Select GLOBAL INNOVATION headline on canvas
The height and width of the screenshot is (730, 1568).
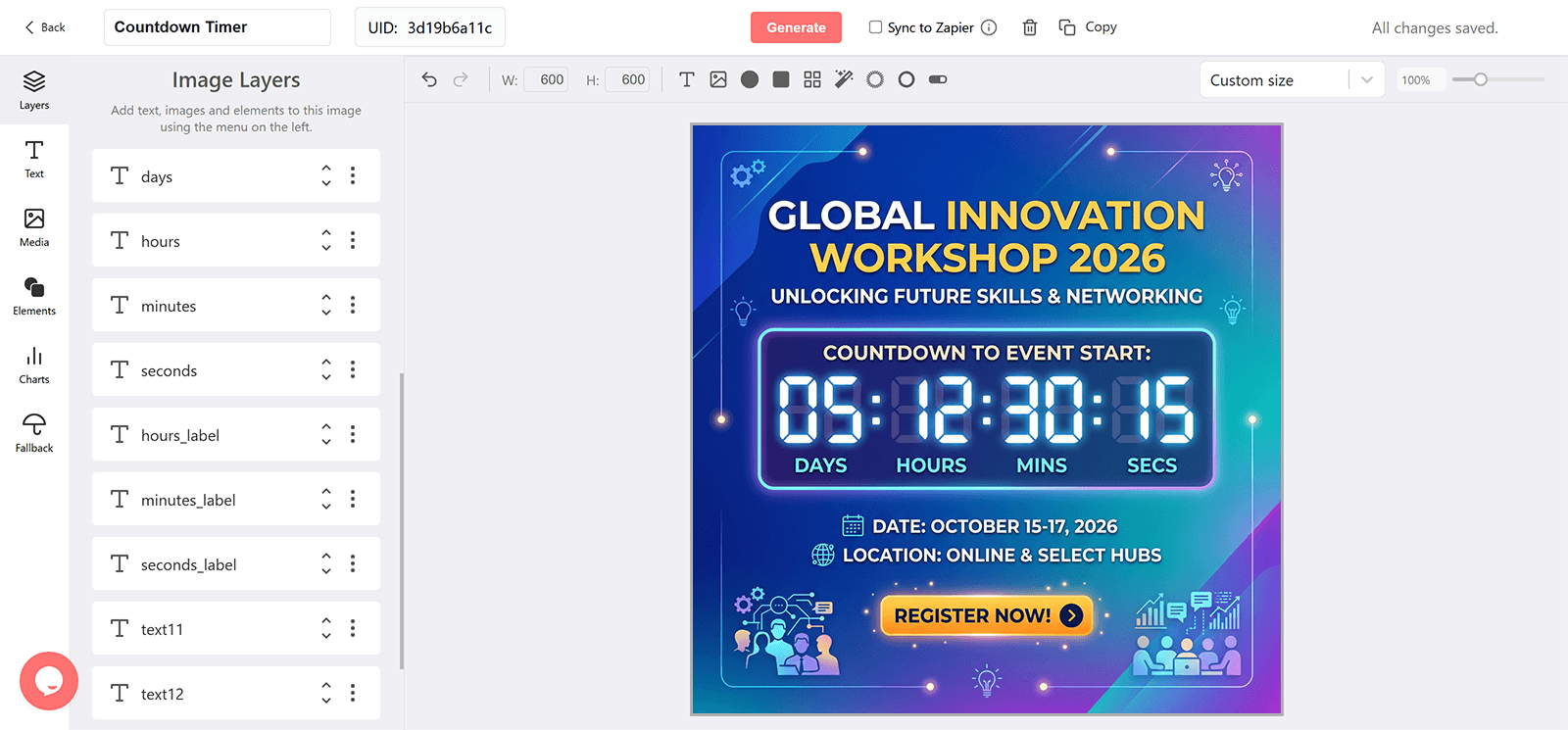pos(986,216)
